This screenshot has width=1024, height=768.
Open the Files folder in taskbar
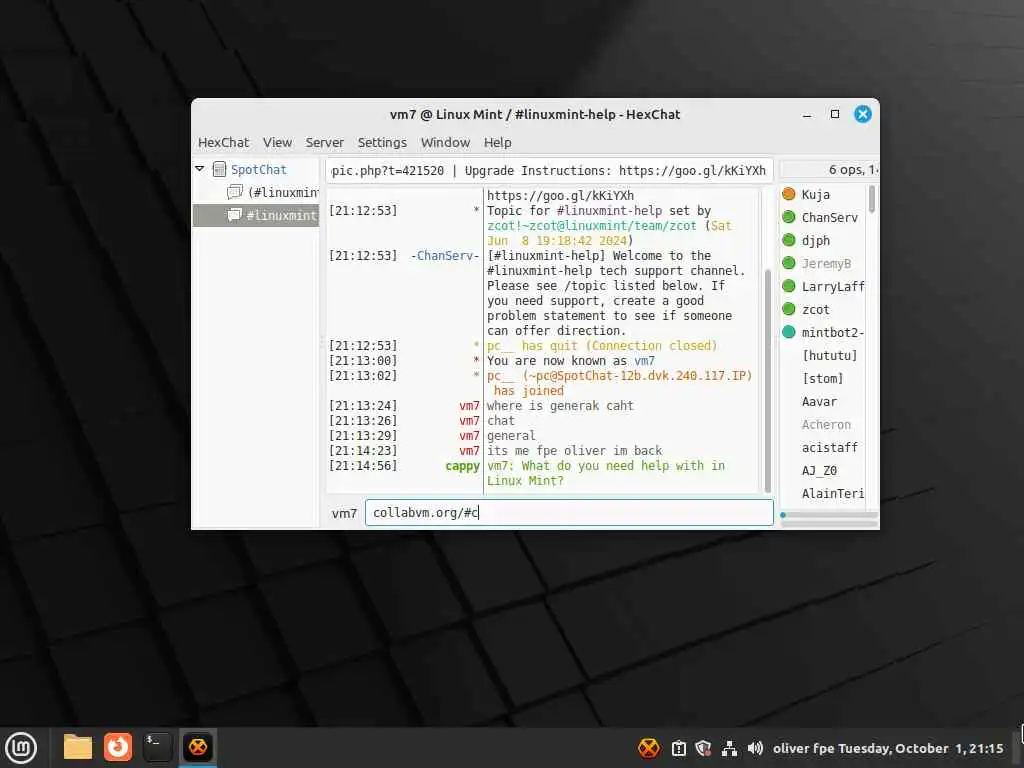click(78, 747)
